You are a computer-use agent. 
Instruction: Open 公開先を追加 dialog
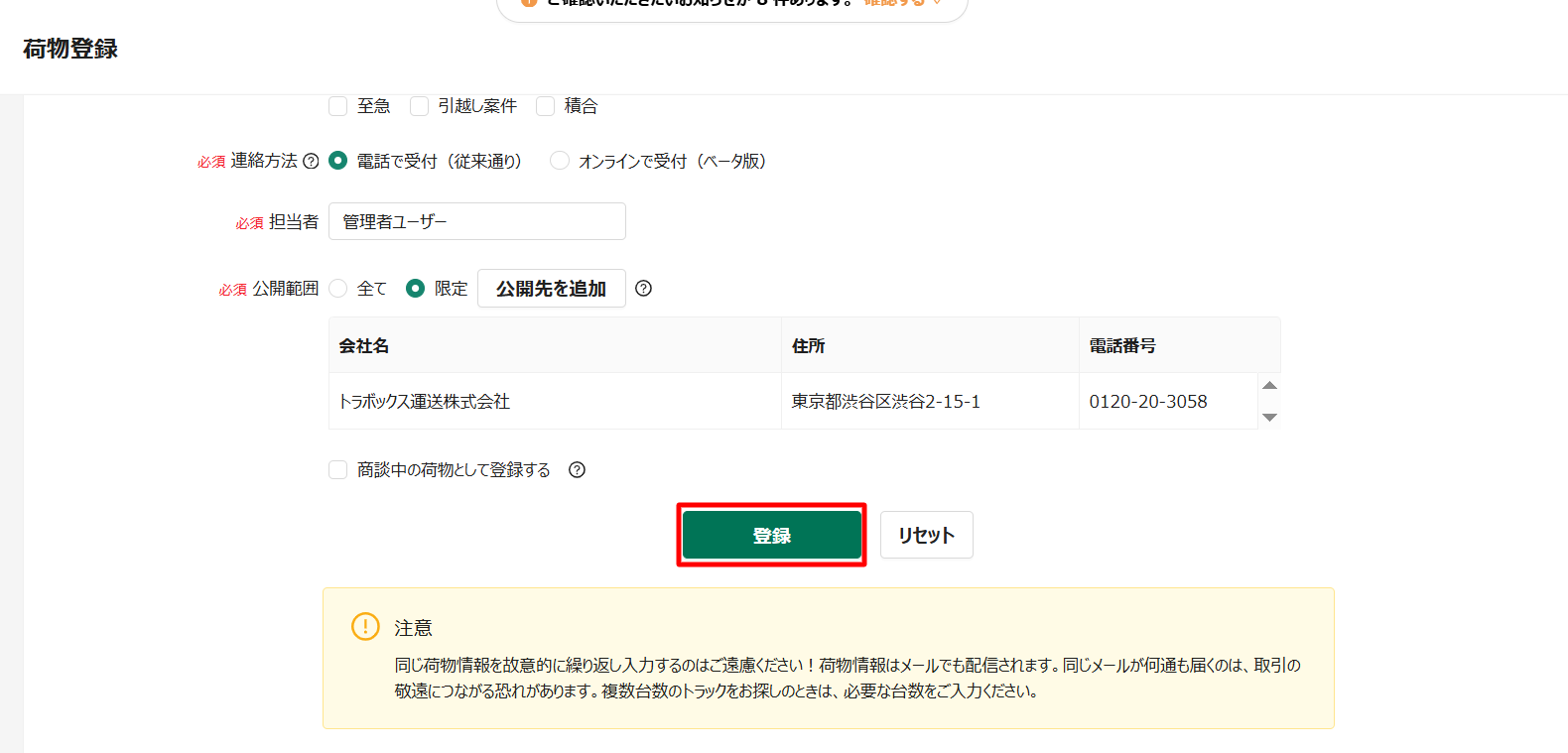click(x=551, y=288)
